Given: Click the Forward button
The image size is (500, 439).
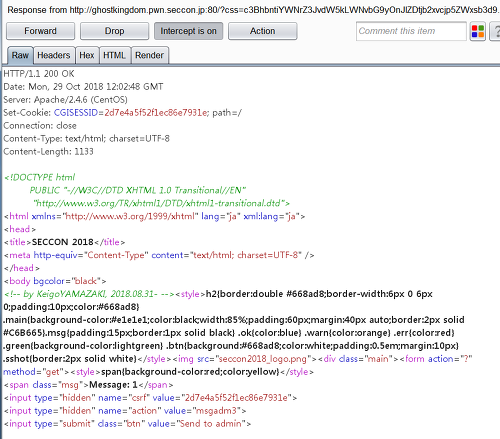Looking at the screenshot, I should [40, 31].
